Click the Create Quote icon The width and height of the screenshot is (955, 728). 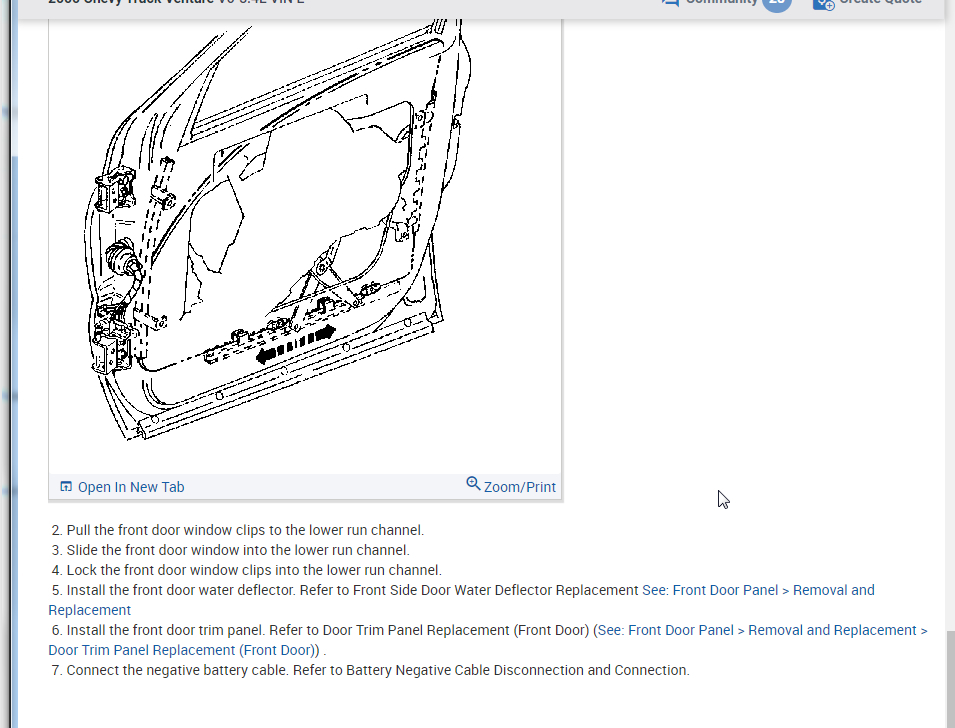[823, 3]
